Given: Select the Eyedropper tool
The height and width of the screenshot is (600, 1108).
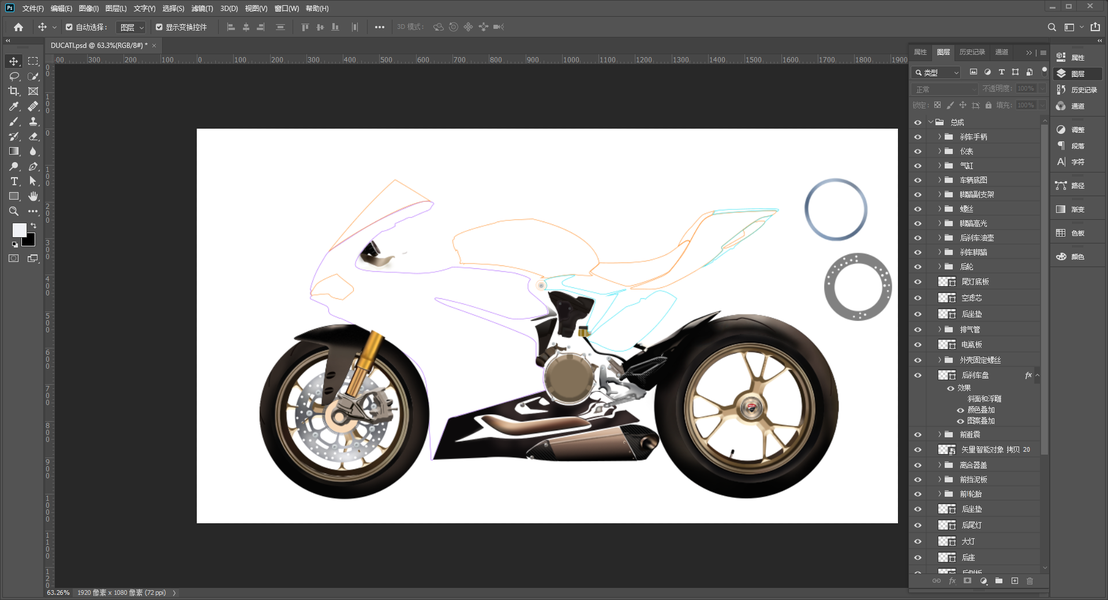Looking at the screenshot, I should coord(13,107).
